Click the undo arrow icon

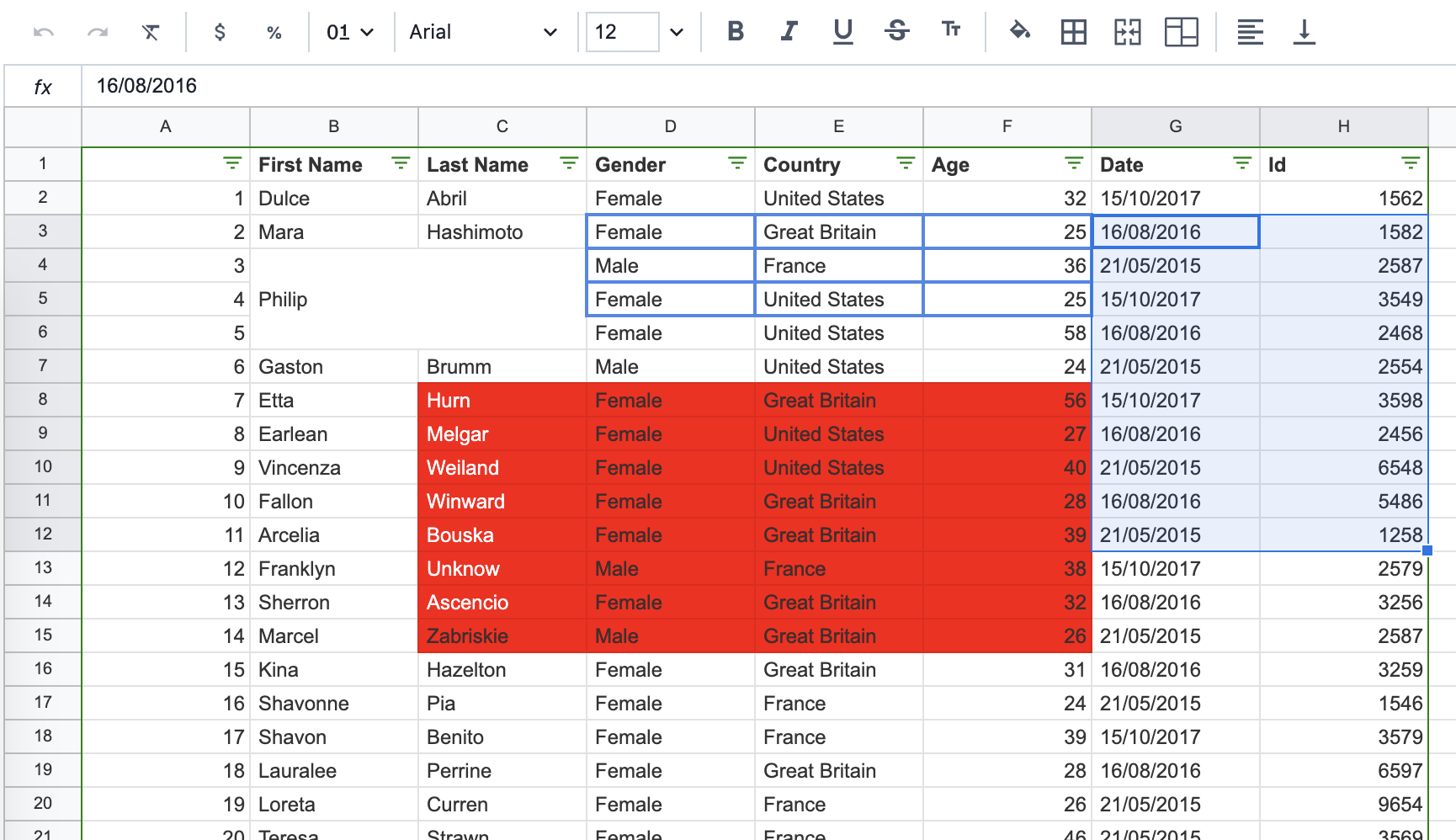point(44,32)
